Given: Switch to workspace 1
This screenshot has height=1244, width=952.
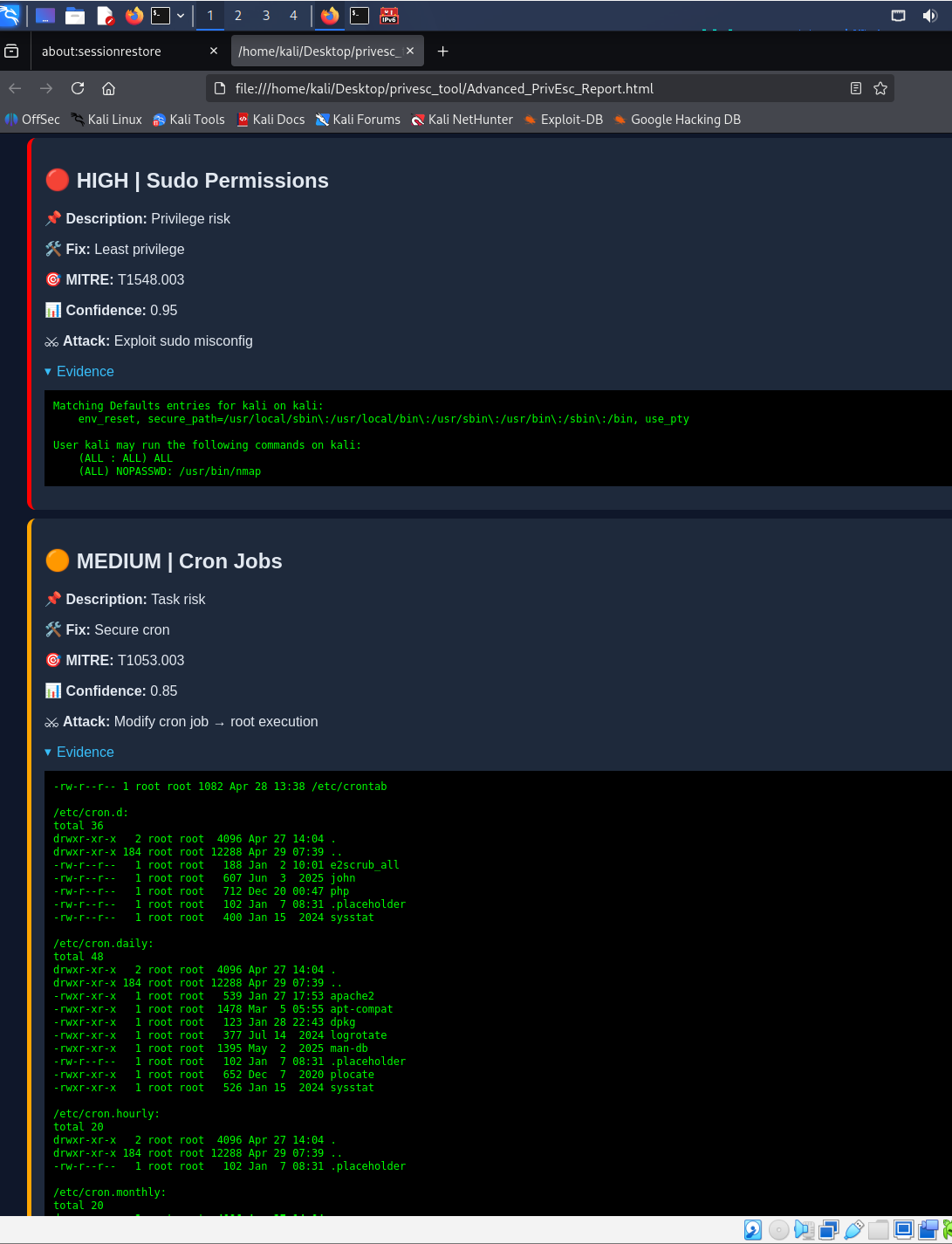Looking at the screenshot, I should pos(210,16).
